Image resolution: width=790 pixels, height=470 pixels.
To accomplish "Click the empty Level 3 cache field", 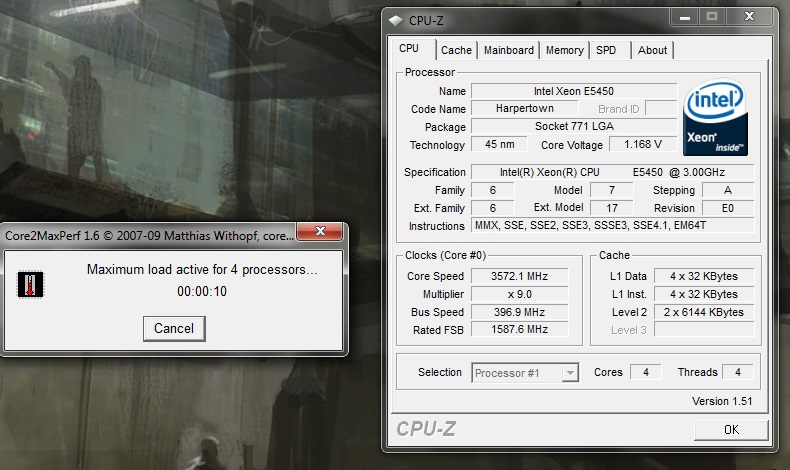I will (x=704, y=330).
